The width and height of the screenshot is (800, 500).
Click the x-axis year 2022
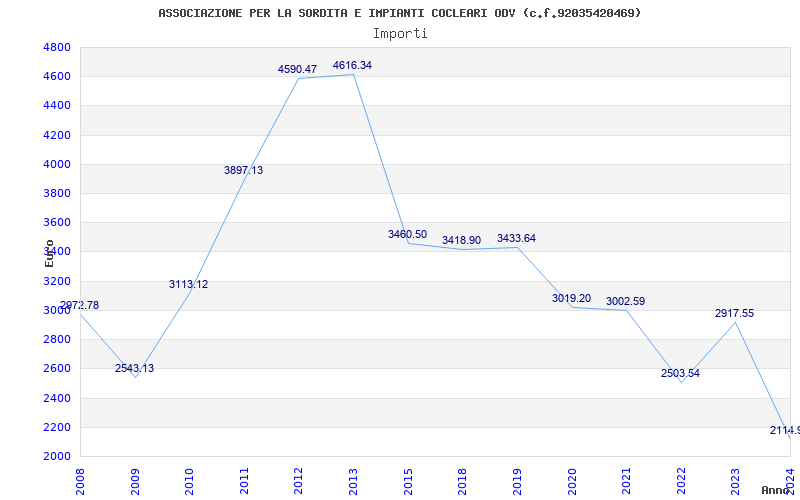(x=681, y=481)
